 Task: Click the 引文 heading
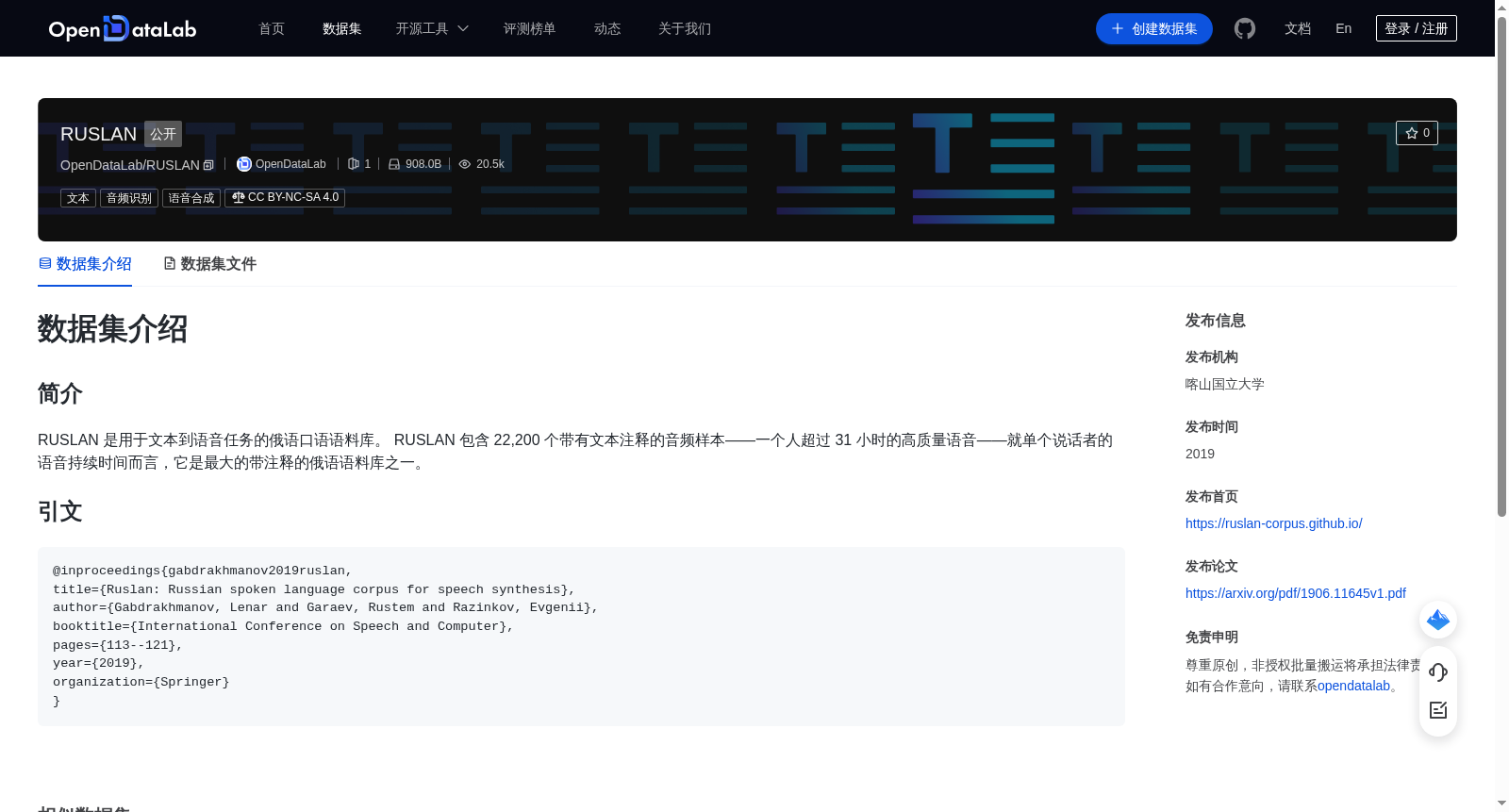pos(60,511)
